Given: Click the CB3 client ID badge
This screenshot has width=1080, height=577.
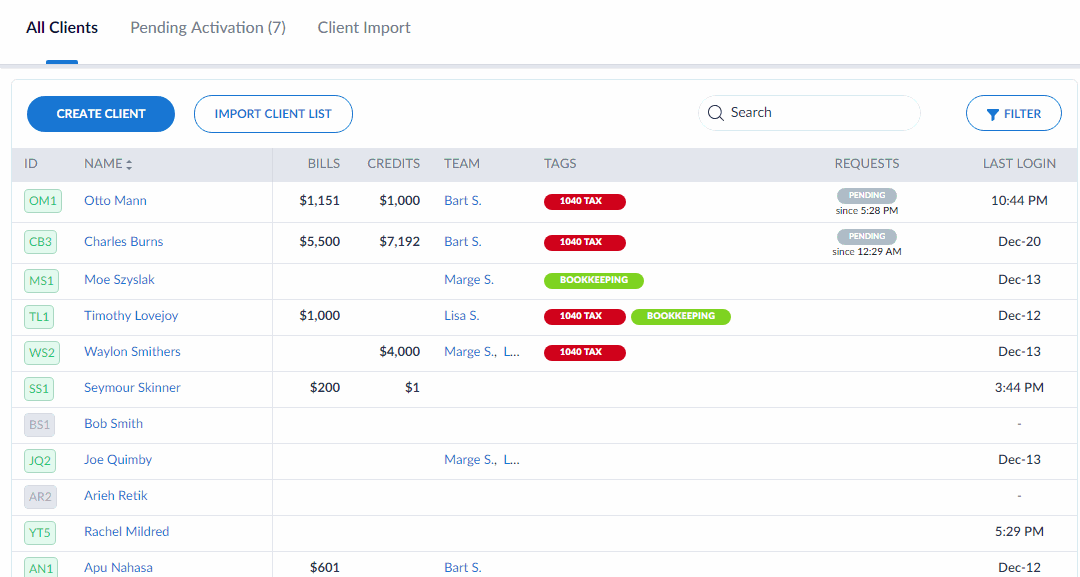Looking at the screenshot, I should pyautogui.click(x=42, y=242).
